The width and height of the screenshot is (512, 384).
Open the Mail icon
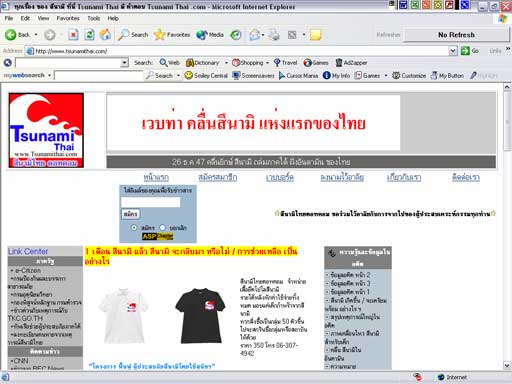[x=254, y=35]
